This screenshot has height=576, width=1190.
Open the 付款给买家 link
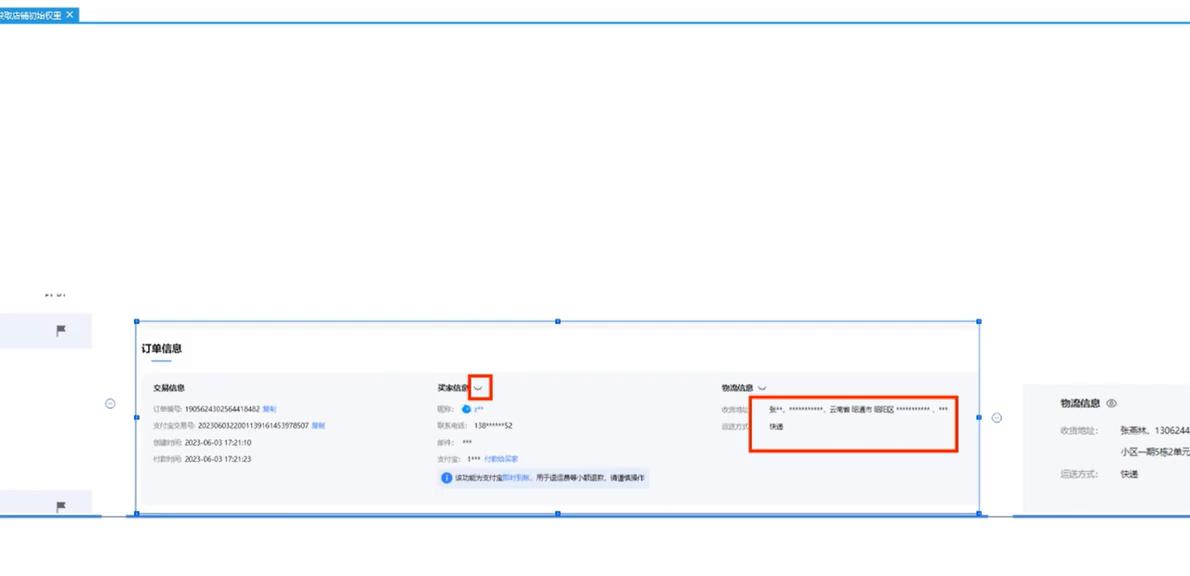coord(501,459)
